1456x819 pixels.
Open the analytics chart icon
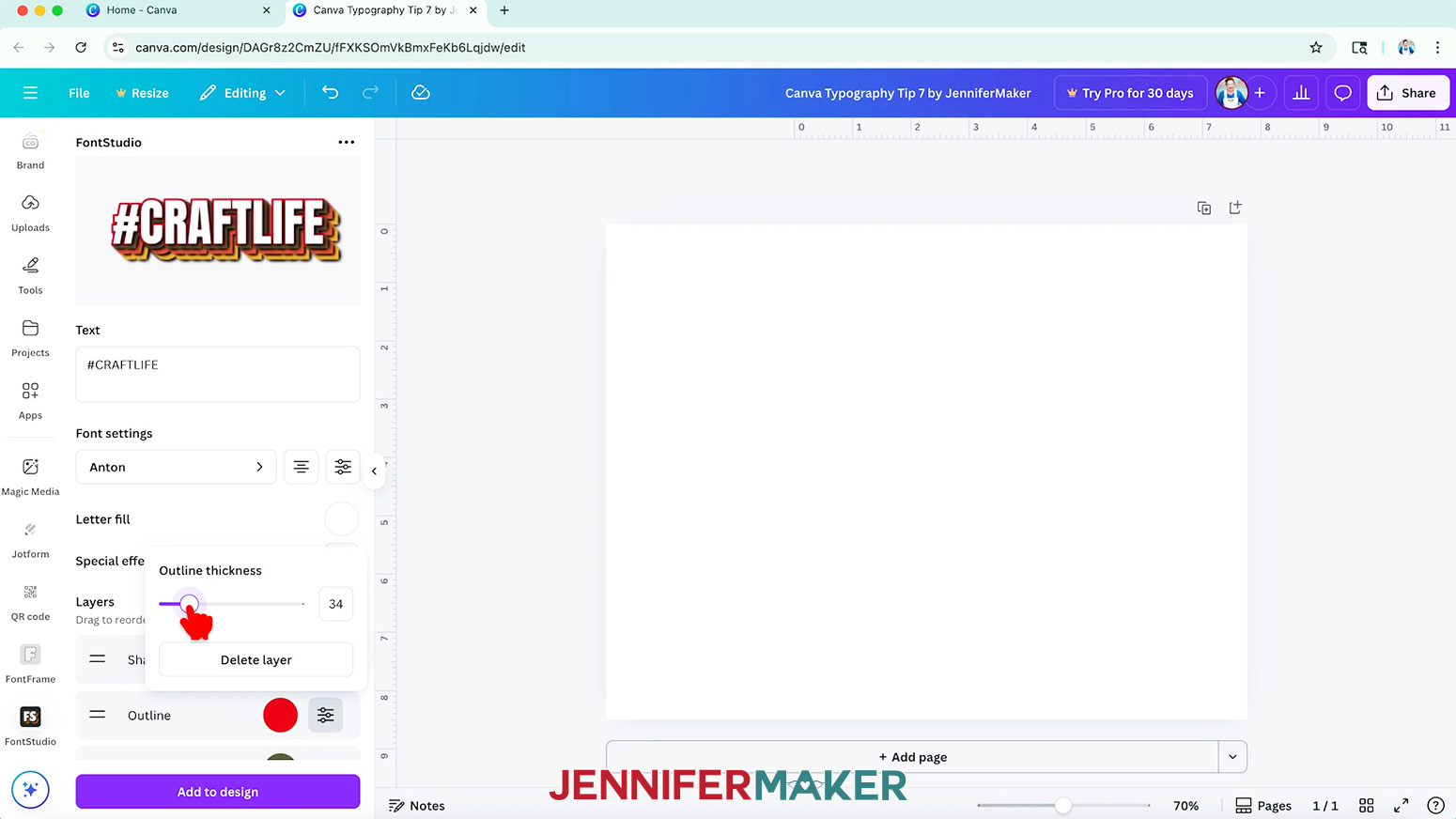(1301, 93)
